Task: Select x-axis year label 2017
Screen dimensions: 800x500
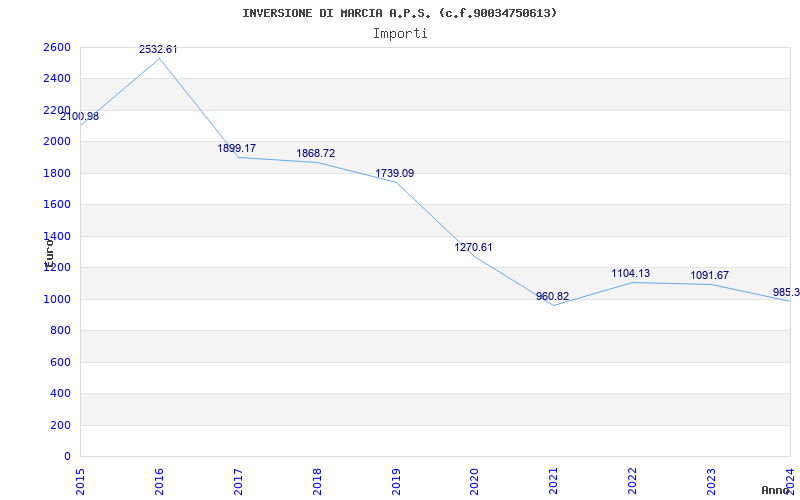Action: click(238, 482)
